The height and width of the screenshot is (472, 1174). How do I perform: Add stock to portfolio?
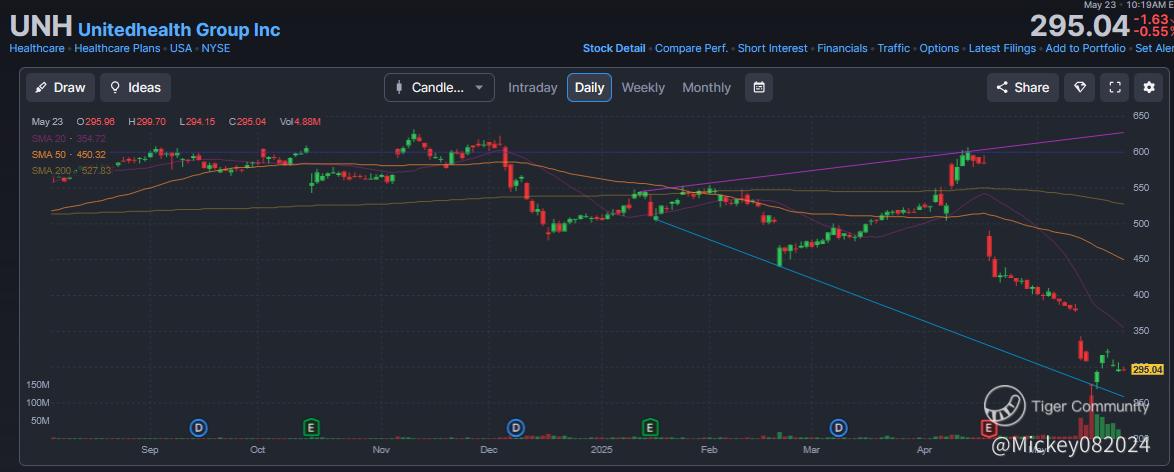[1086, 48]
